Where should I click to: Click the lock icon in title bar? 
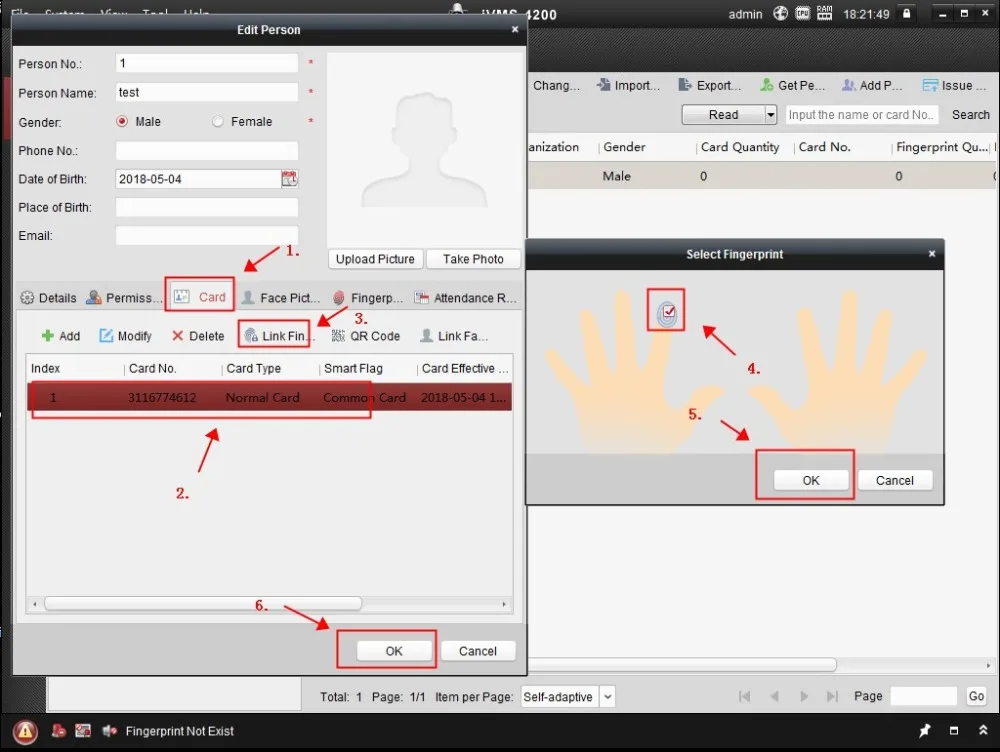[x=906, y=13]
